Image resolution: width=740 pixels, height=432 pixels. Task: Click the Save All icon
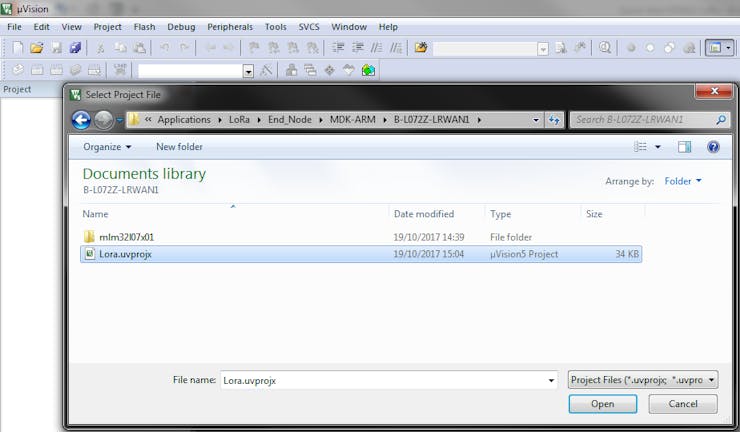click(x=75, y=48)
